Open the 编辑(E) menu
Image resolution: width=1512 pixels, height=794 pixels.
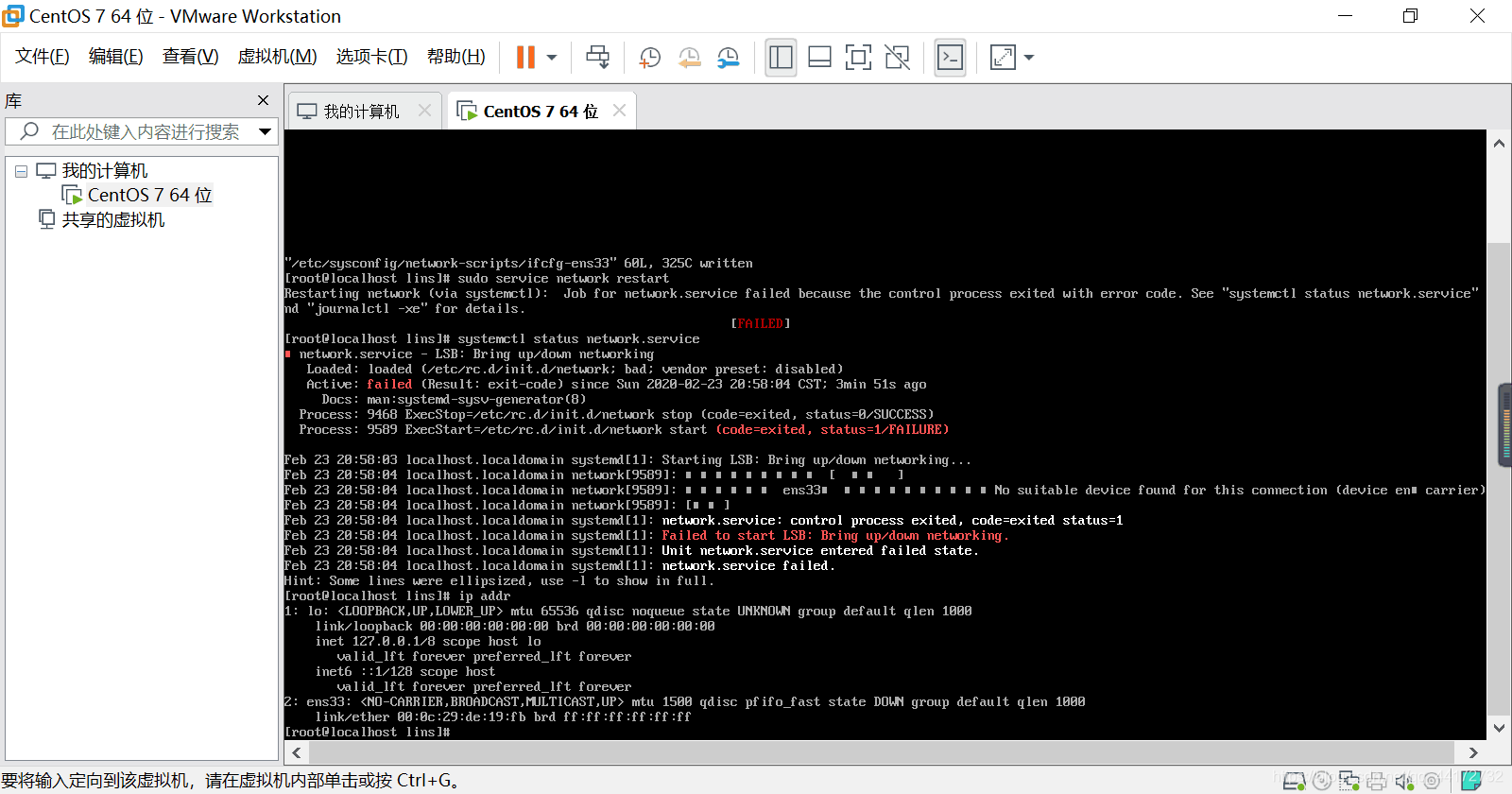point(115,57)
